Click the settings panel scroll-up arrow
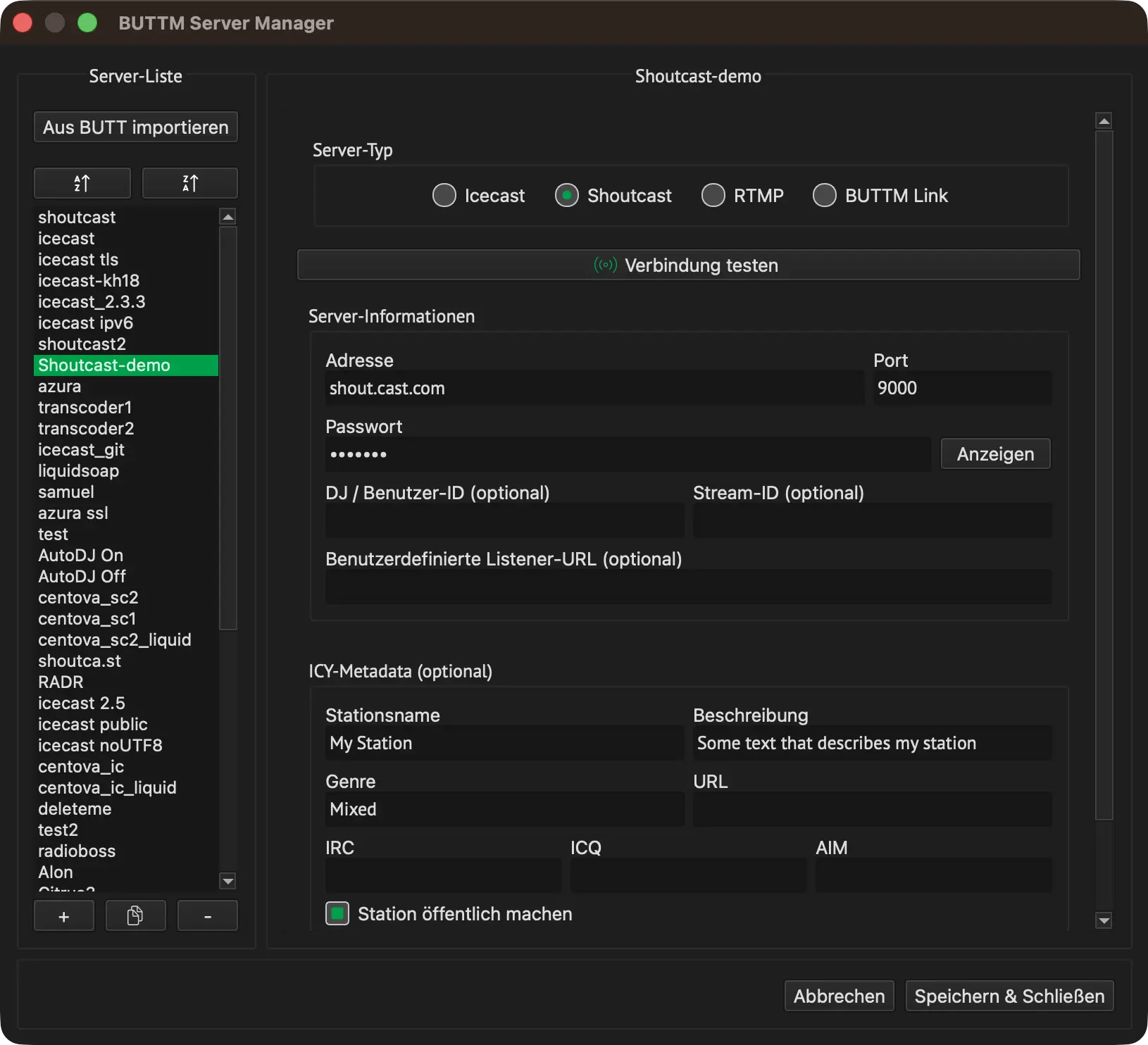Image resolution: width=1148 pixels, height=1045 pixels. 1104,121
